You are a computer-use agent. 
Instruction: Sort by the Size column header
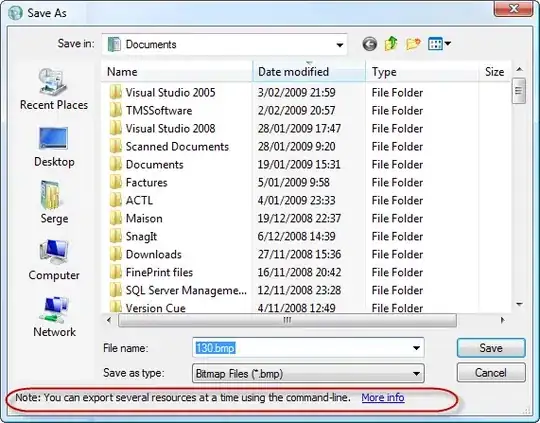[495, 72]
